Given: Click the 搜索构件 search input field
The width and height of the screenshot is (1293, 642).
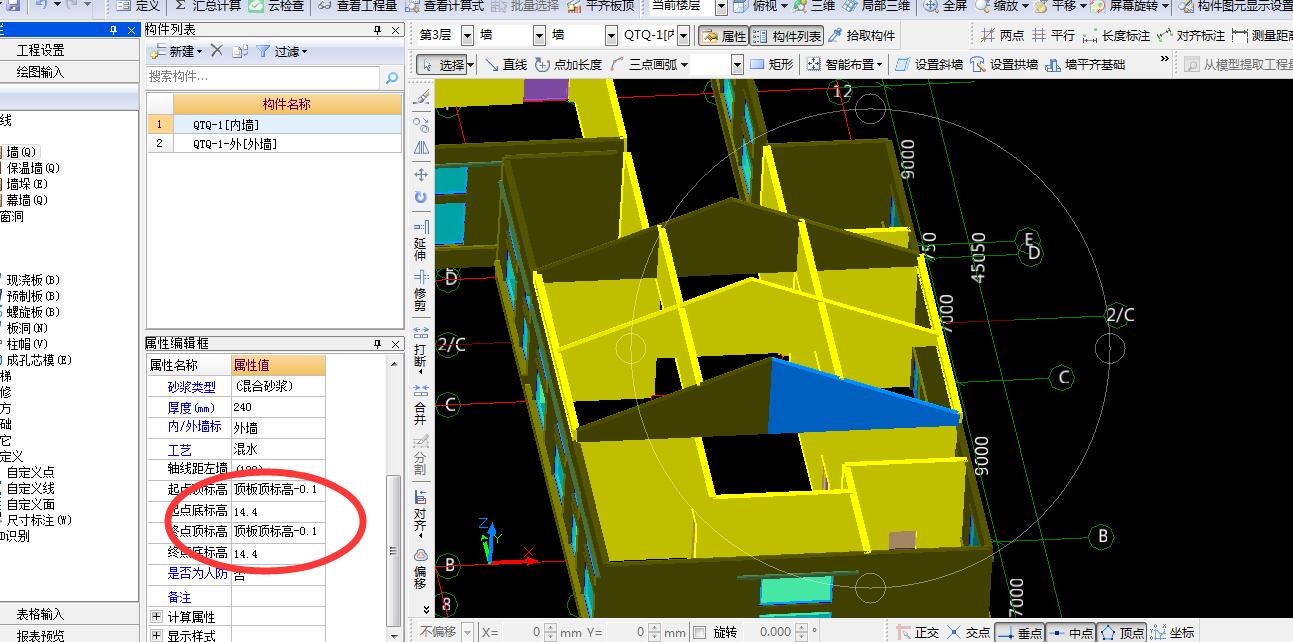Looking at the screenshot, I should pos(264,77).
